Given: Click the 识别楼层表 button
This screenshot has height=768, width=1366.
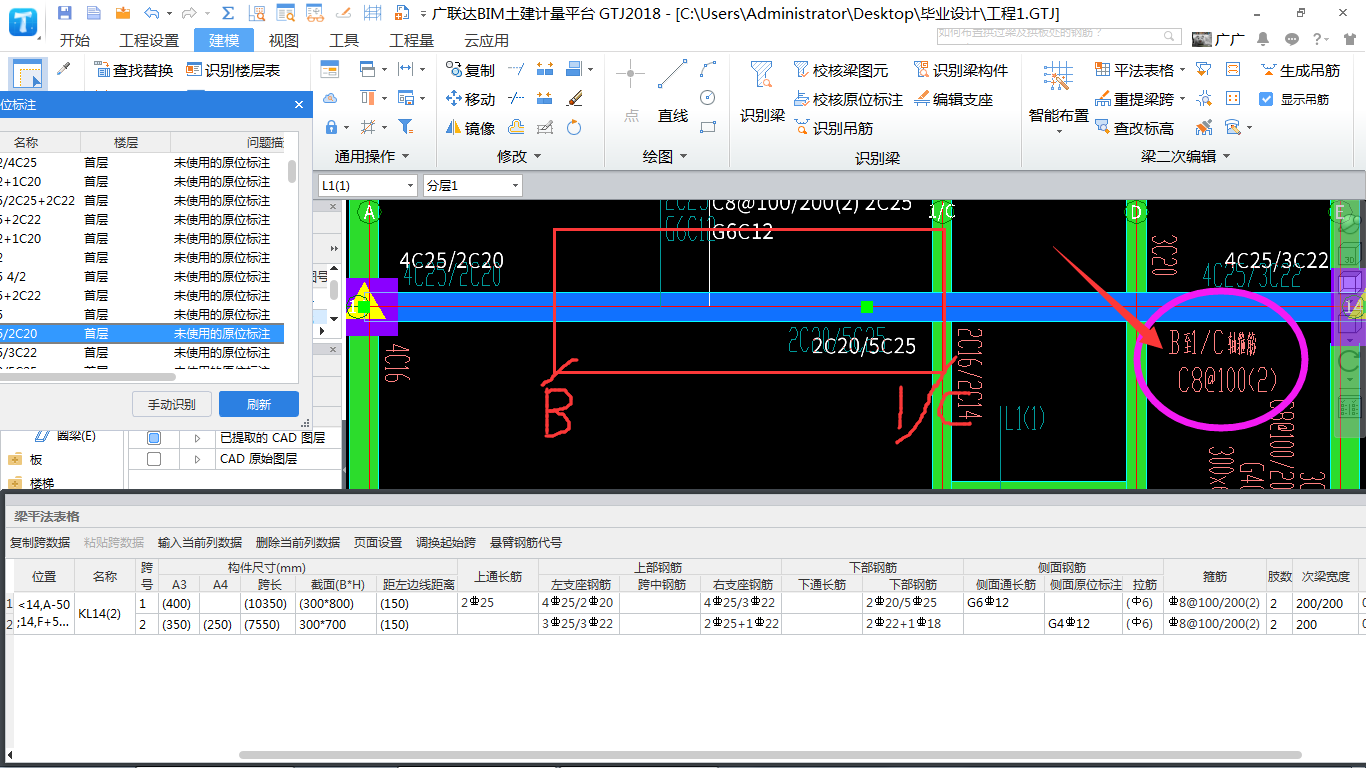Looking at the screenshot, I should pos(232,70).
